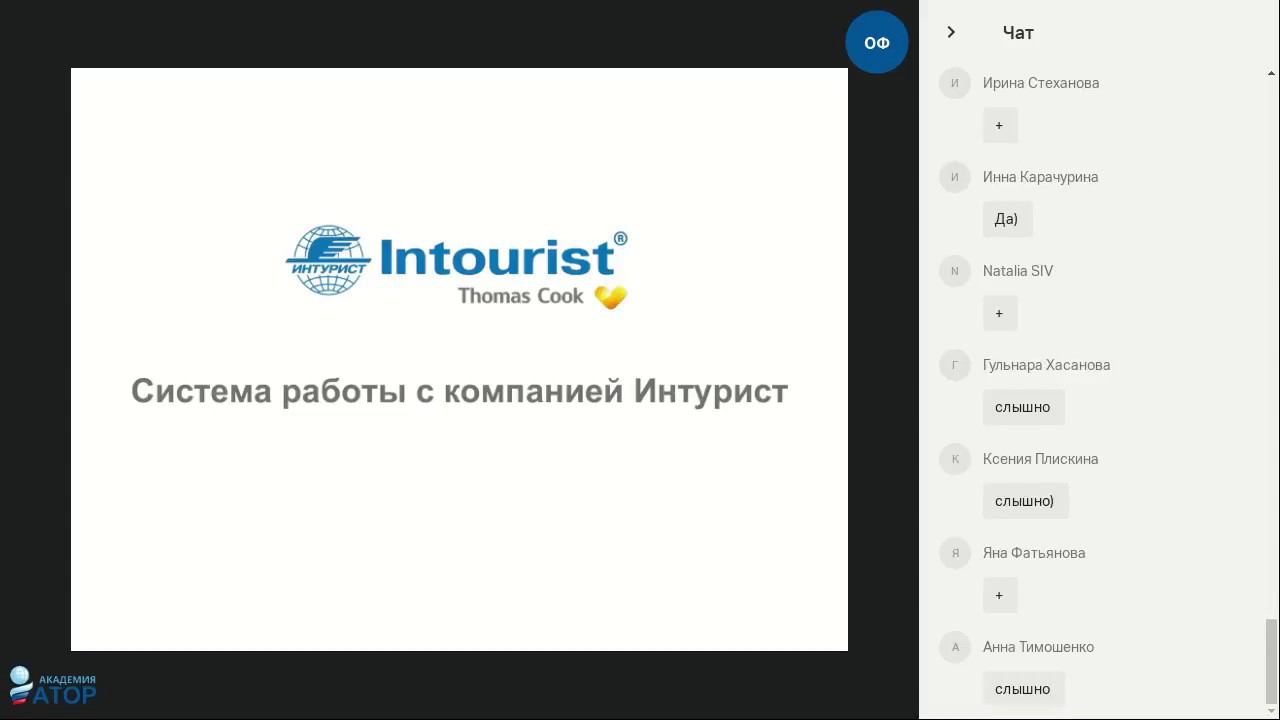This screenshot has height=720, width=1280.
Task: Click Natalia SIV's avatar in chat
Action: click(x=955, y=271)
